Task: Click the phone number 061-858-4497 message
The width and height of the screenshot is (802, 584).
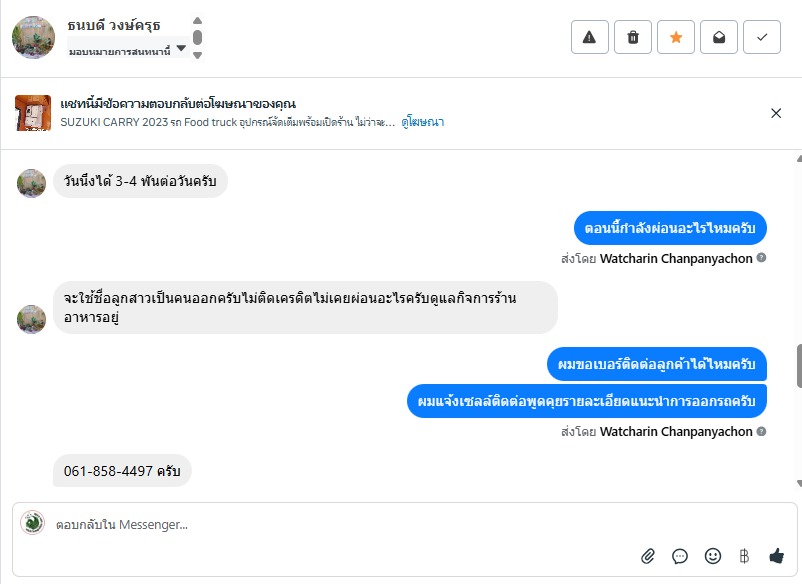Action: [x=122, y=471]
